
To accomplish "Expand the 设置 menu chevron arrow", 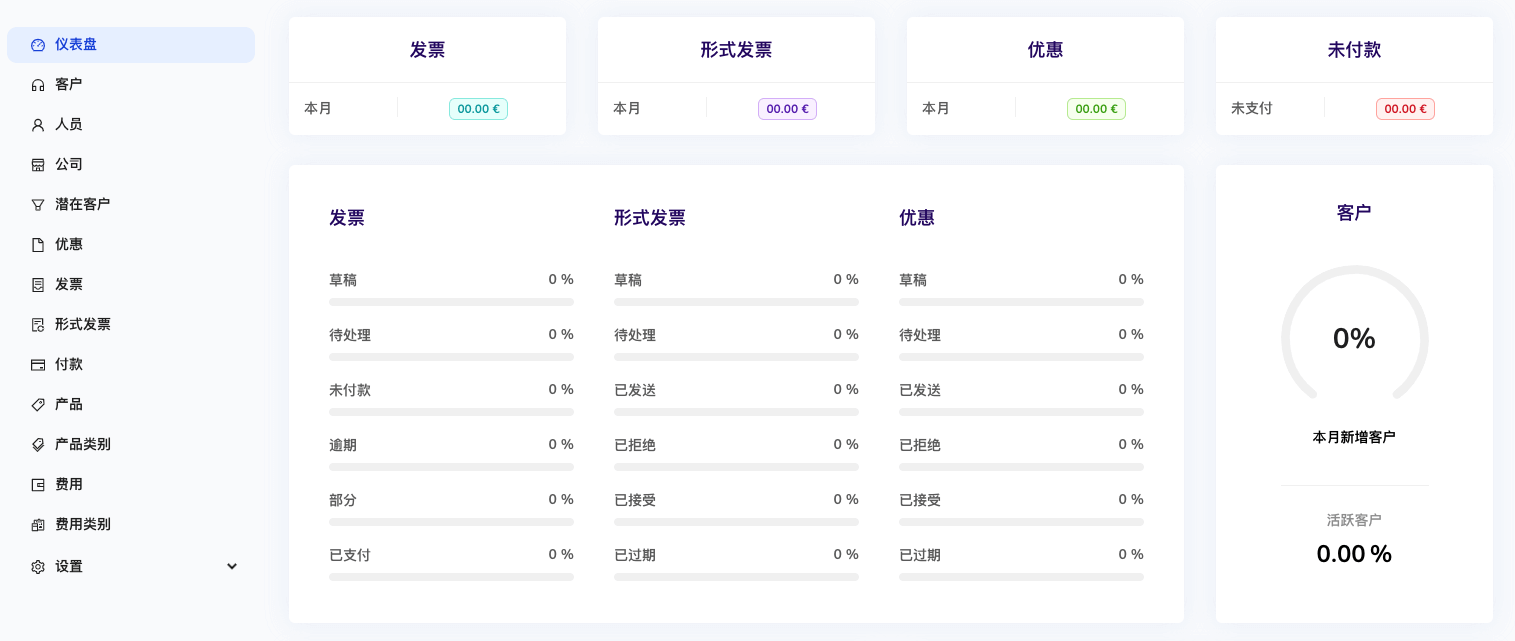I will tap(232, 566).
